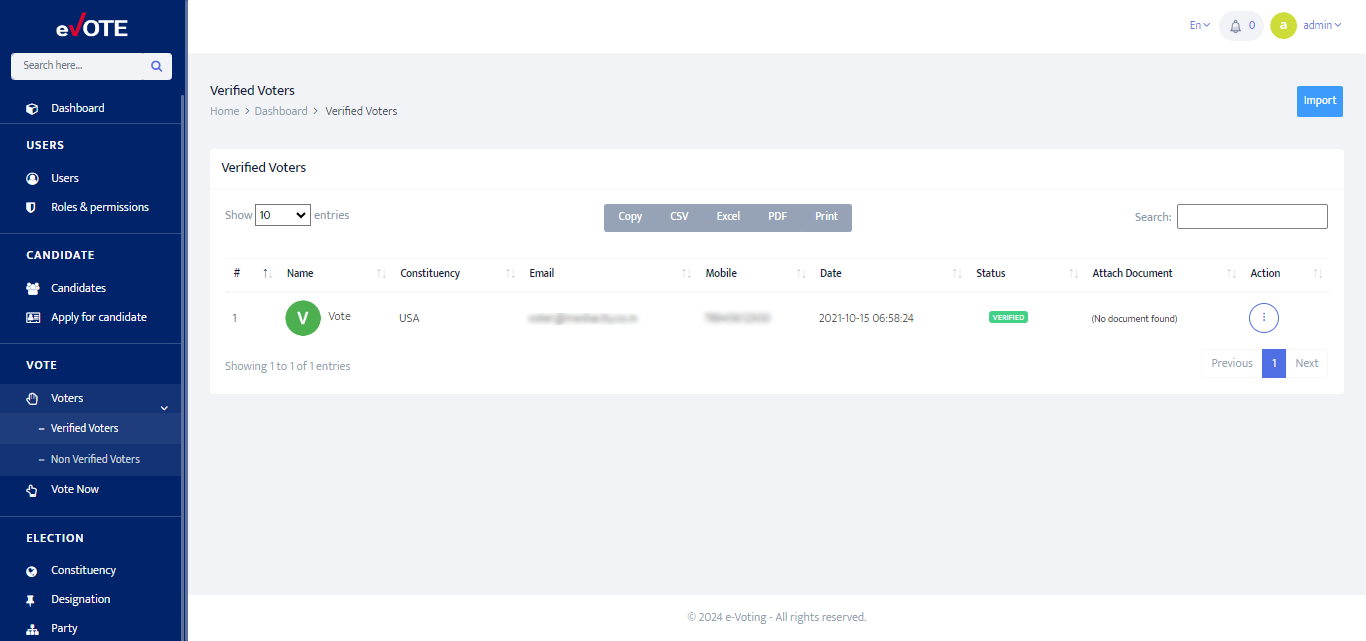Click the Dashboard icon in the sidebar
The width and height of the screenshot is (1366, 641).
[33, 107]
